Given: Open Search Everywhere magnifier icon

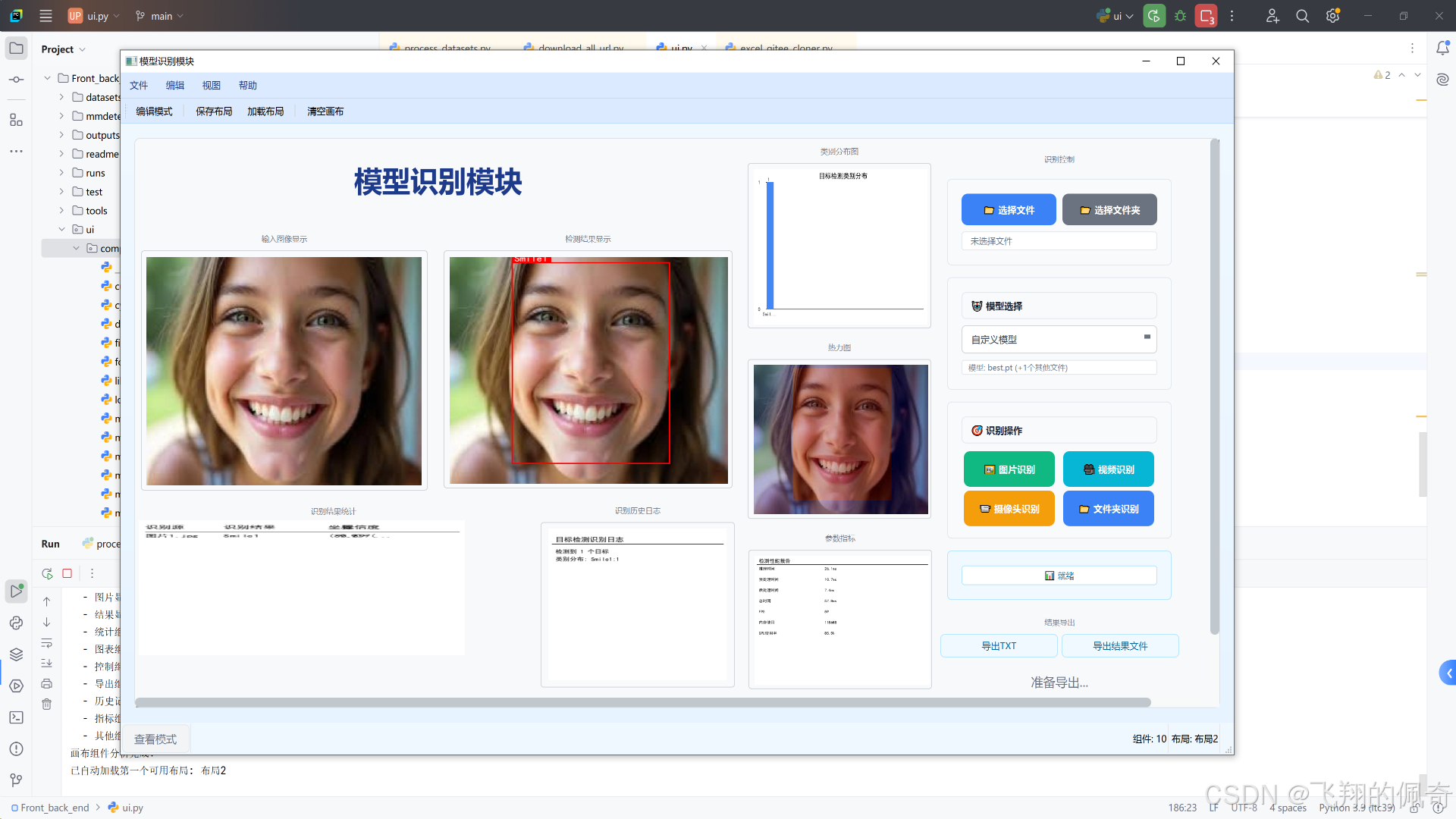Looking at the screenshot, I should 1302,16.
